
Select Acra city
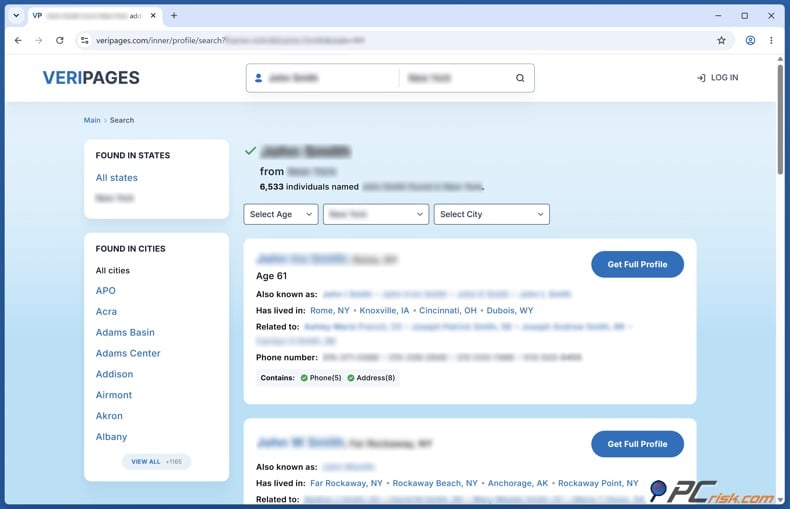coord(106,311)
